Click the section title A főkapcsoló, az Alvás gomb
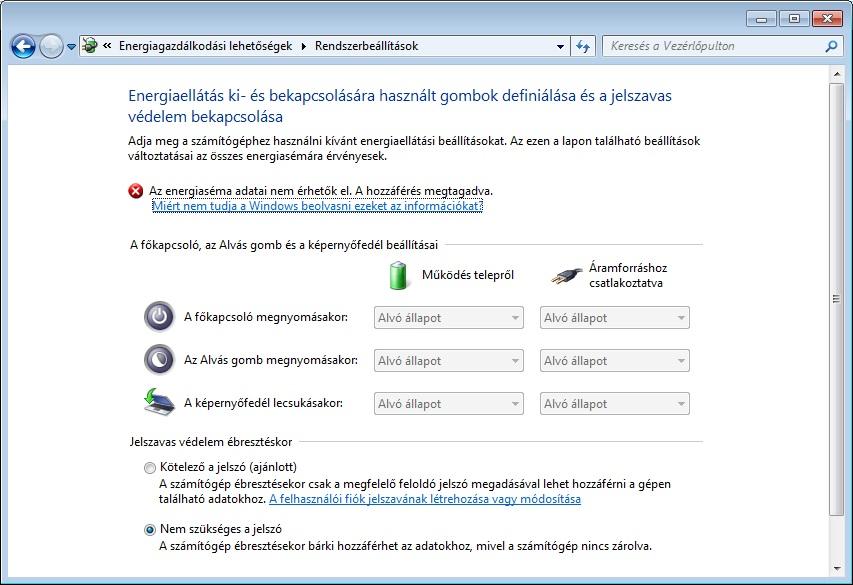 [x=283, y=245]
